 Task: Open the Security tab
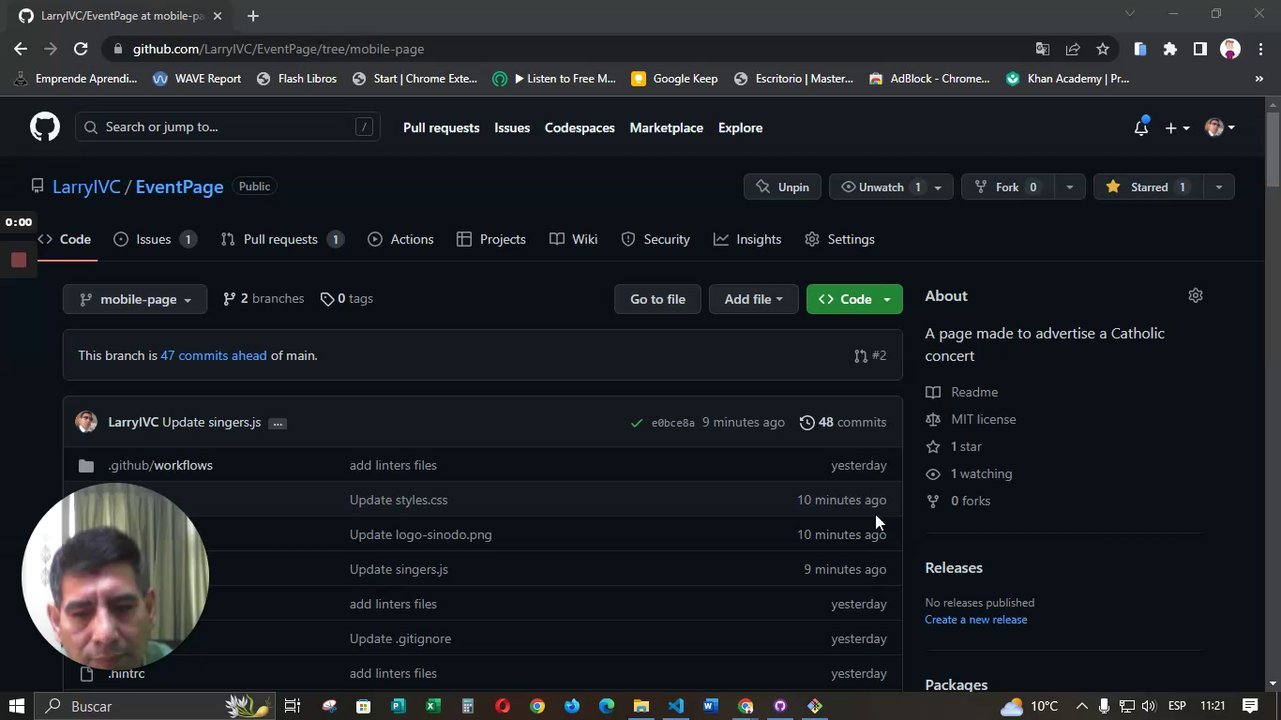click(655, 239)
